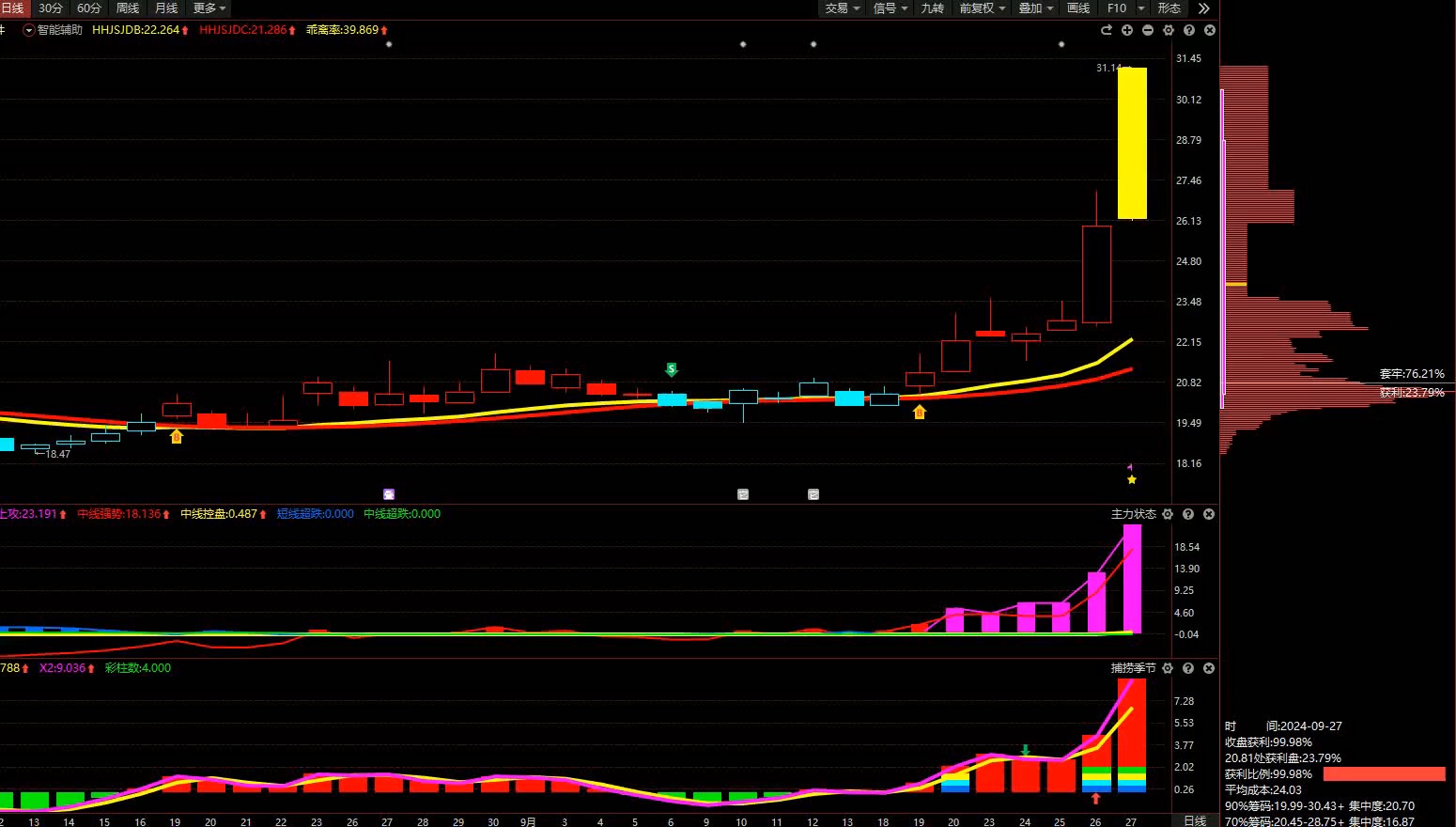Screen dimensions: 1456x827
Task: Click the 短线超跌:0.000 value
Action: (316, 514)
